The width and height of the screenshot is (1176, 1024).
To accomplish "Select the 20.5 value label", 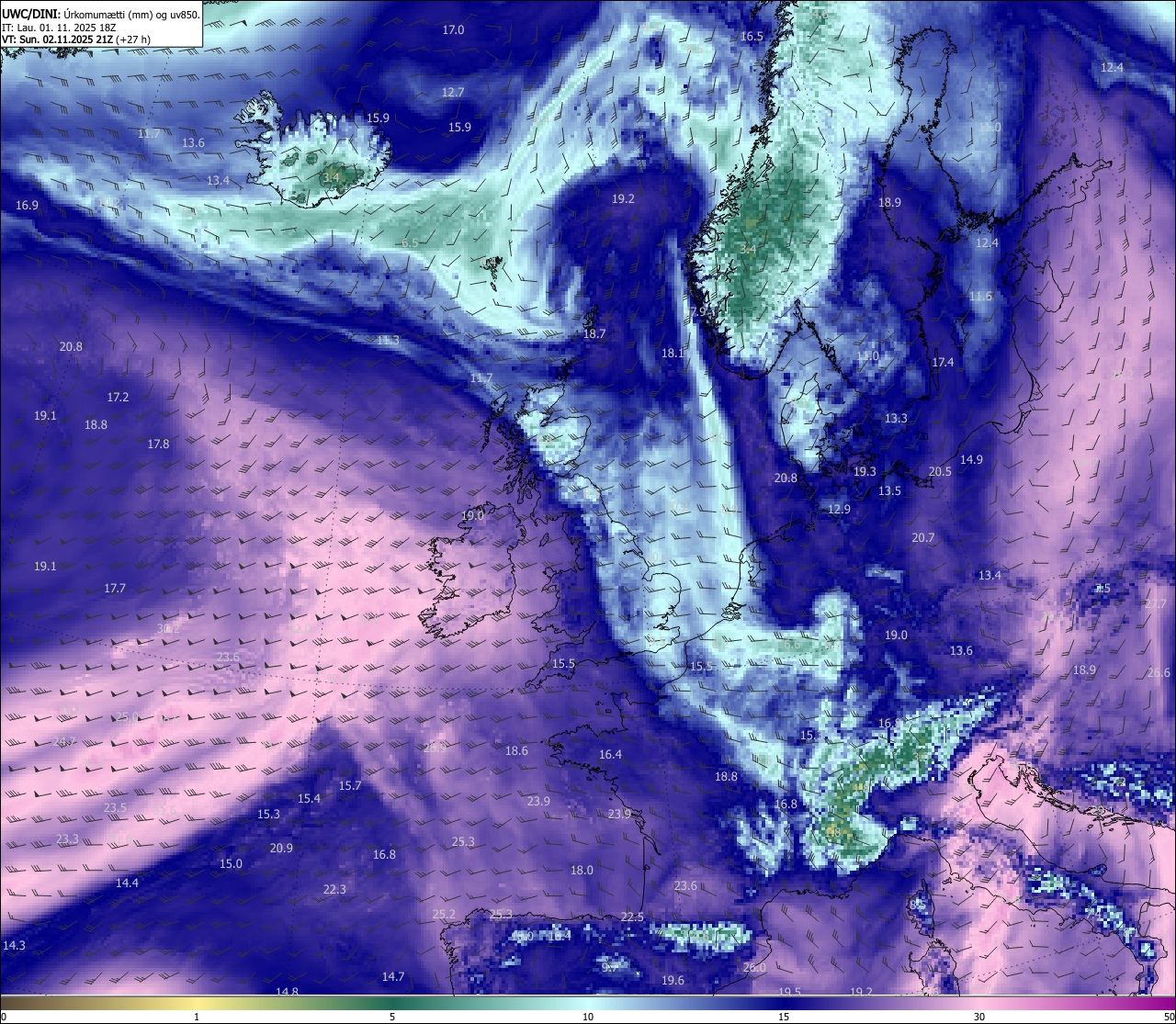I will [x=940, y=472].
